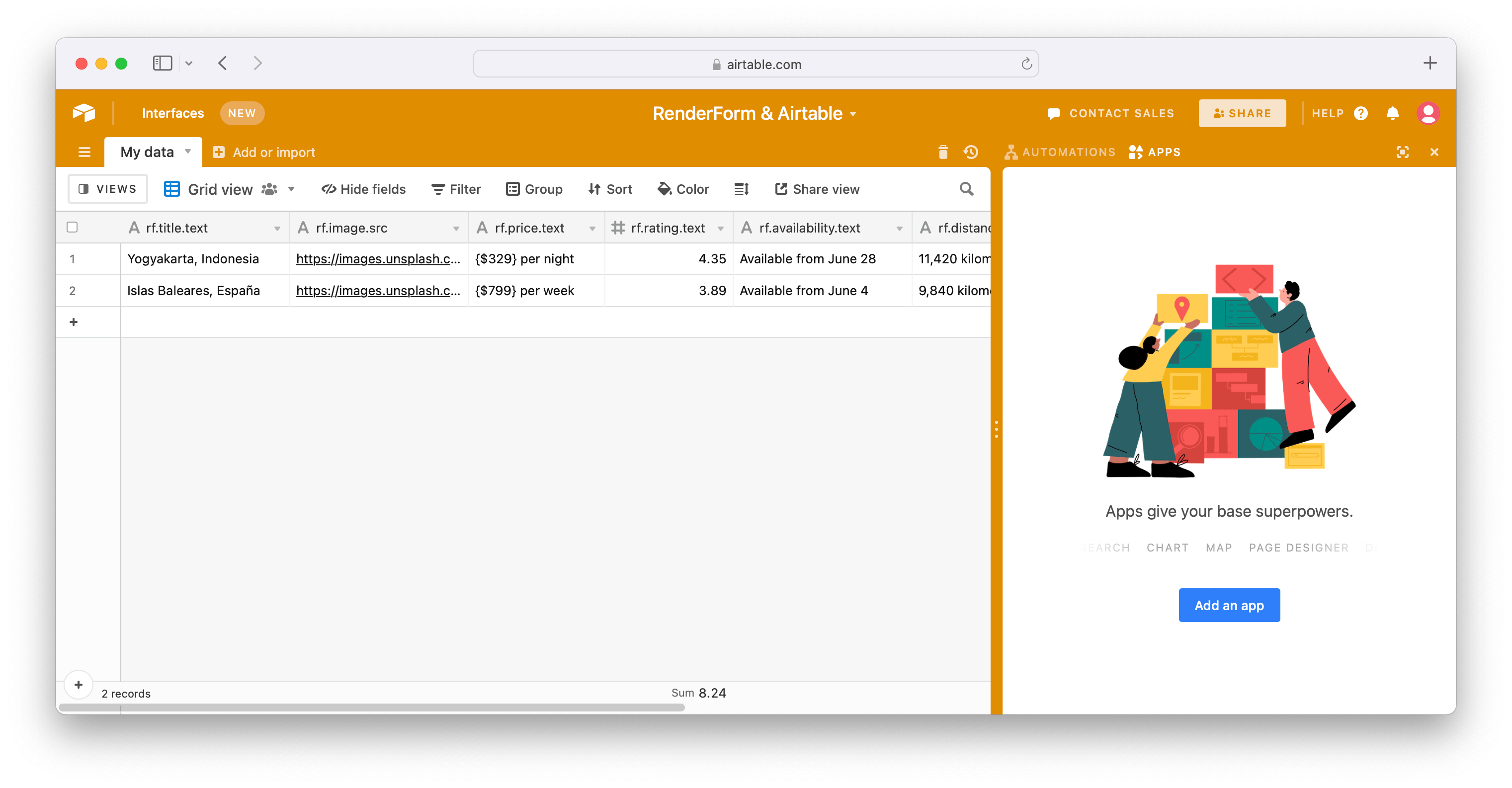
Task: Open rf.image.src field menu
Action: 456,228
